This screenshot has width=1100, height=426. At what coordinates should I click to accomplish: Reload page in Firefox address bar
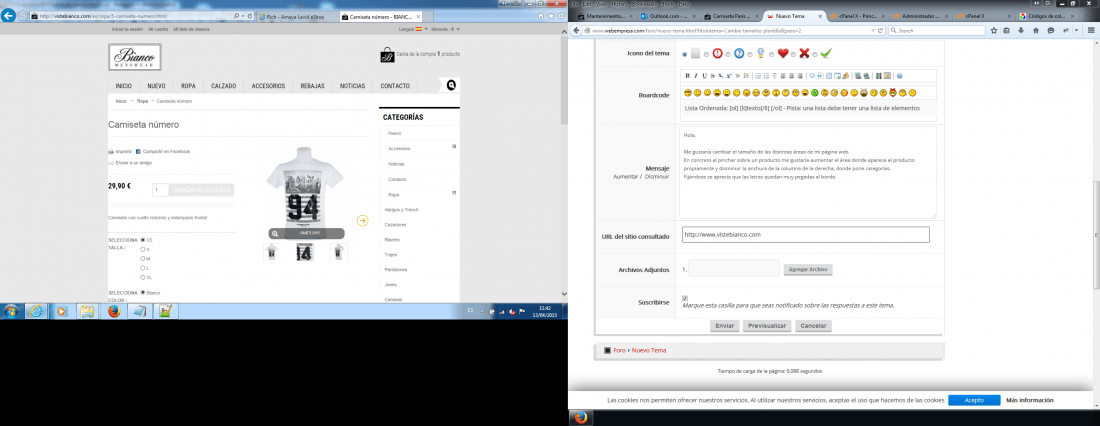[881, 31]
